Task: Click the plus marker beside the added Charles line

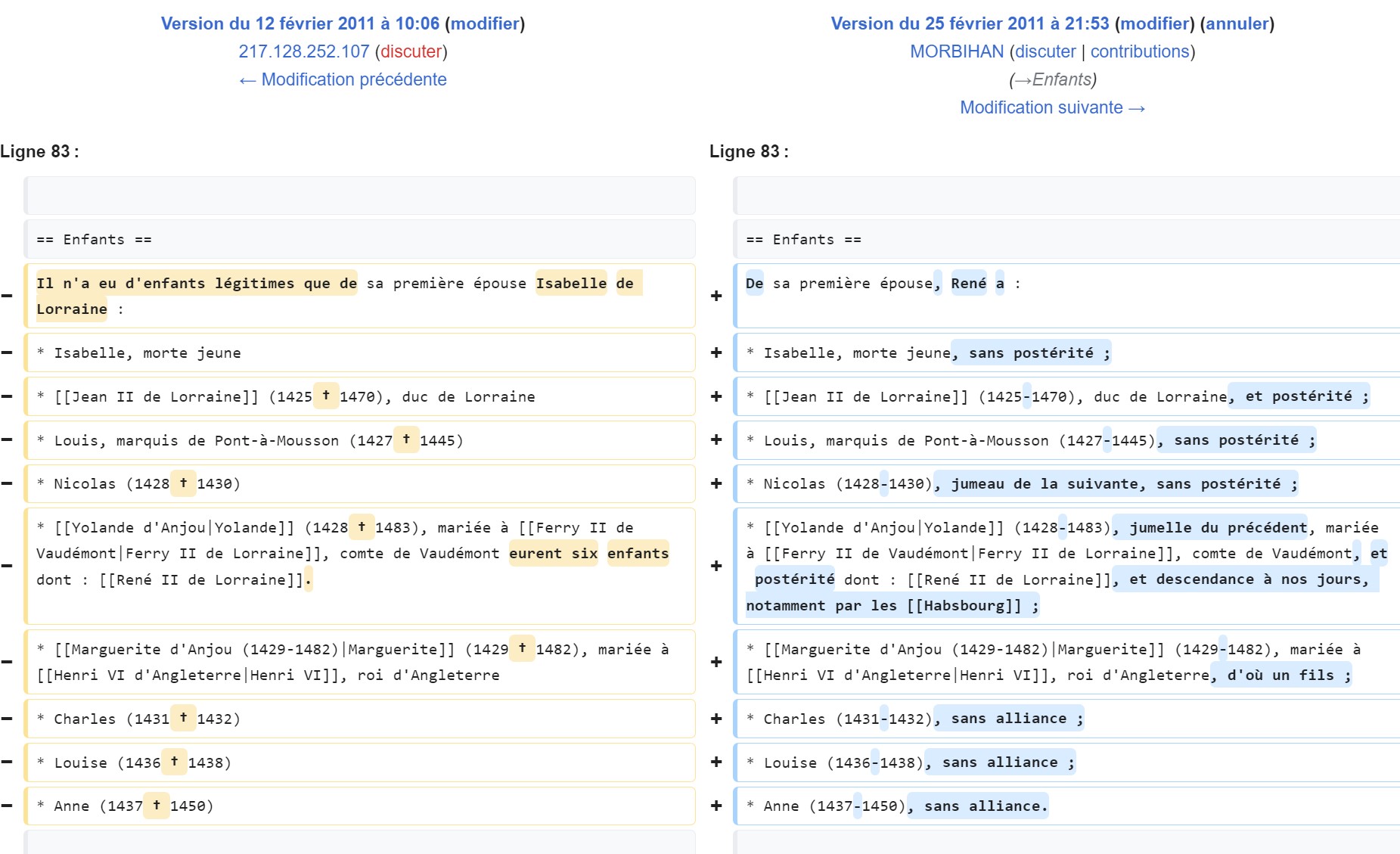Action: click(716, 719)
